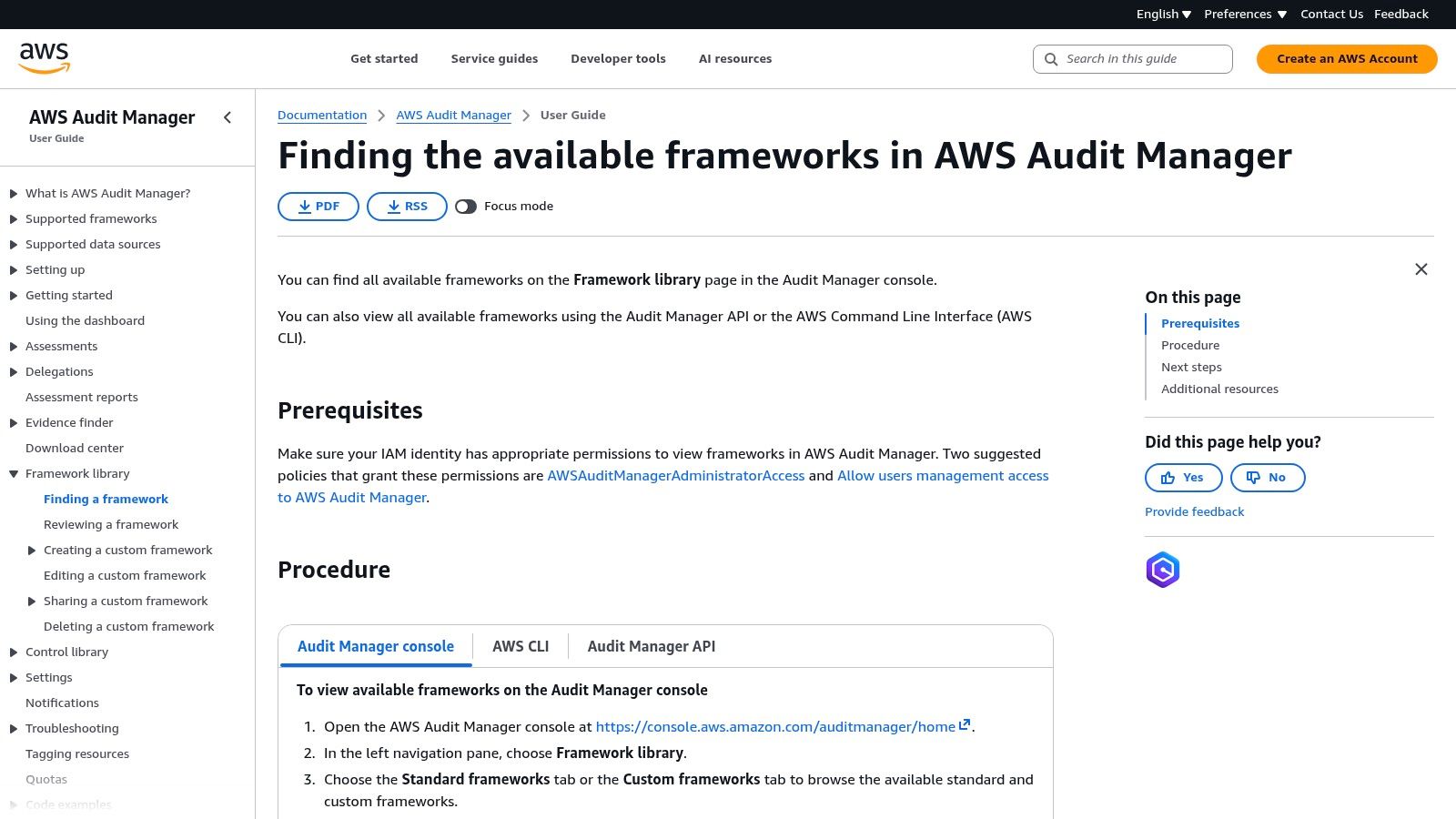Open the Provide feedback link
Screen dimensions: 1456x819
click(x=1194, y=511)
